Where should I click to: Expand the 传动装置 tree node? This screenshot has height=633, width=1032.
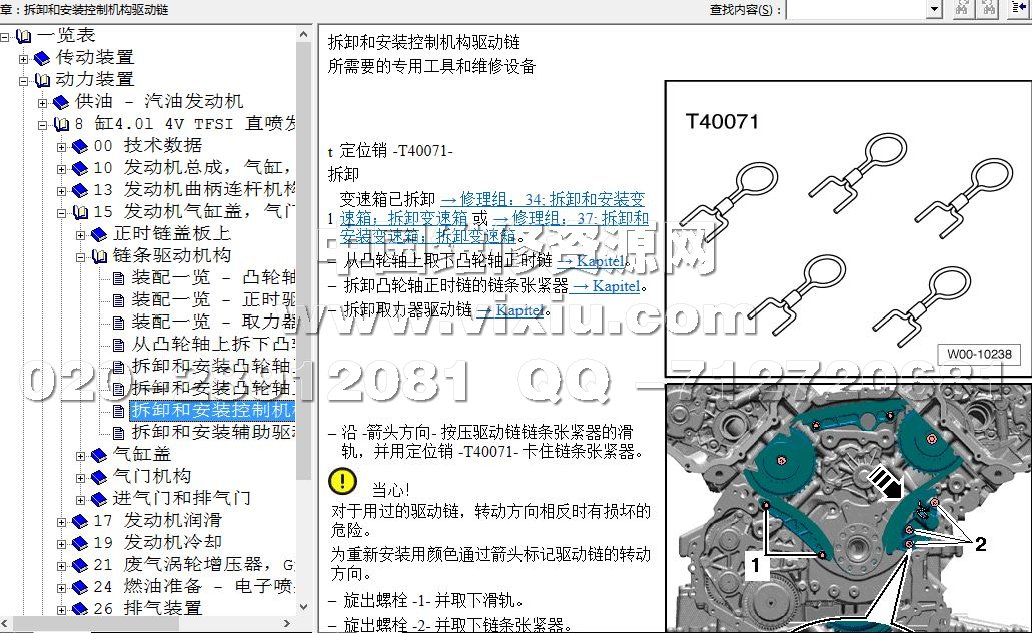24,58
